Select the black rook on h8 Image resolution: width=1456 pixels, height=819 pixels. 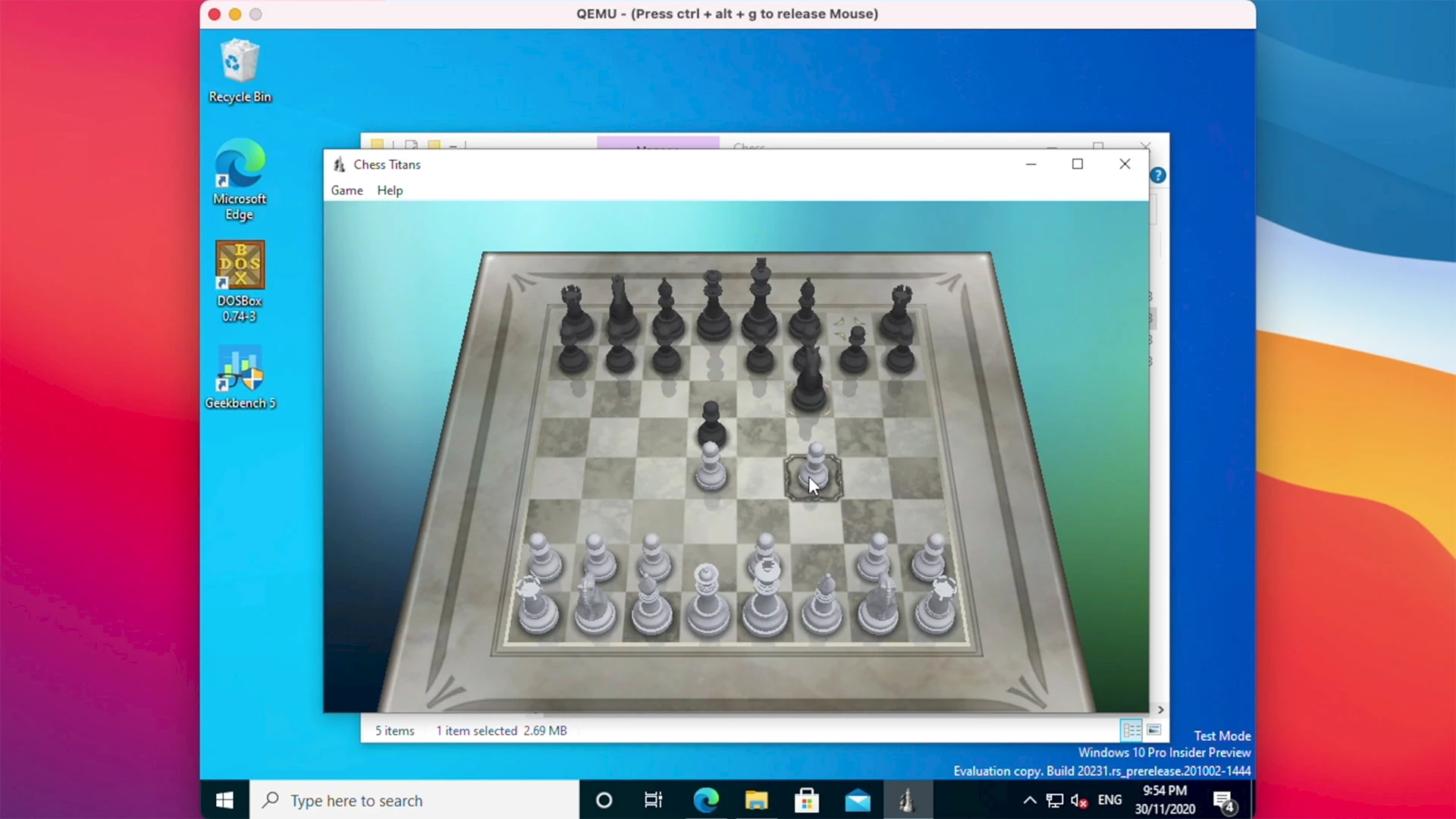tap(899, 312)
